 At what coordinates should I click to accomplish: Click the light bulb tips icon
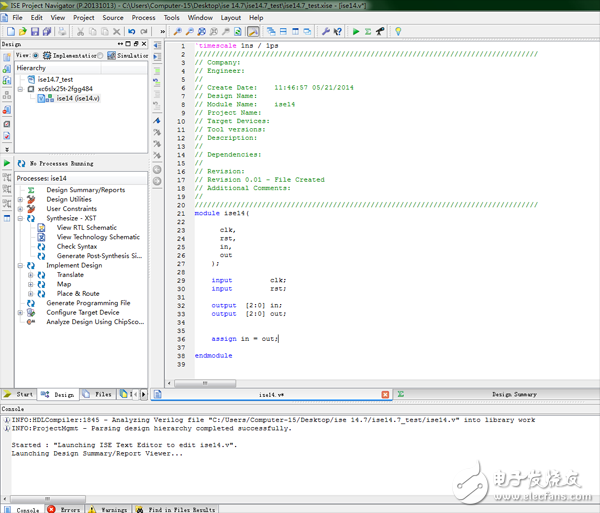pos(397,32)
